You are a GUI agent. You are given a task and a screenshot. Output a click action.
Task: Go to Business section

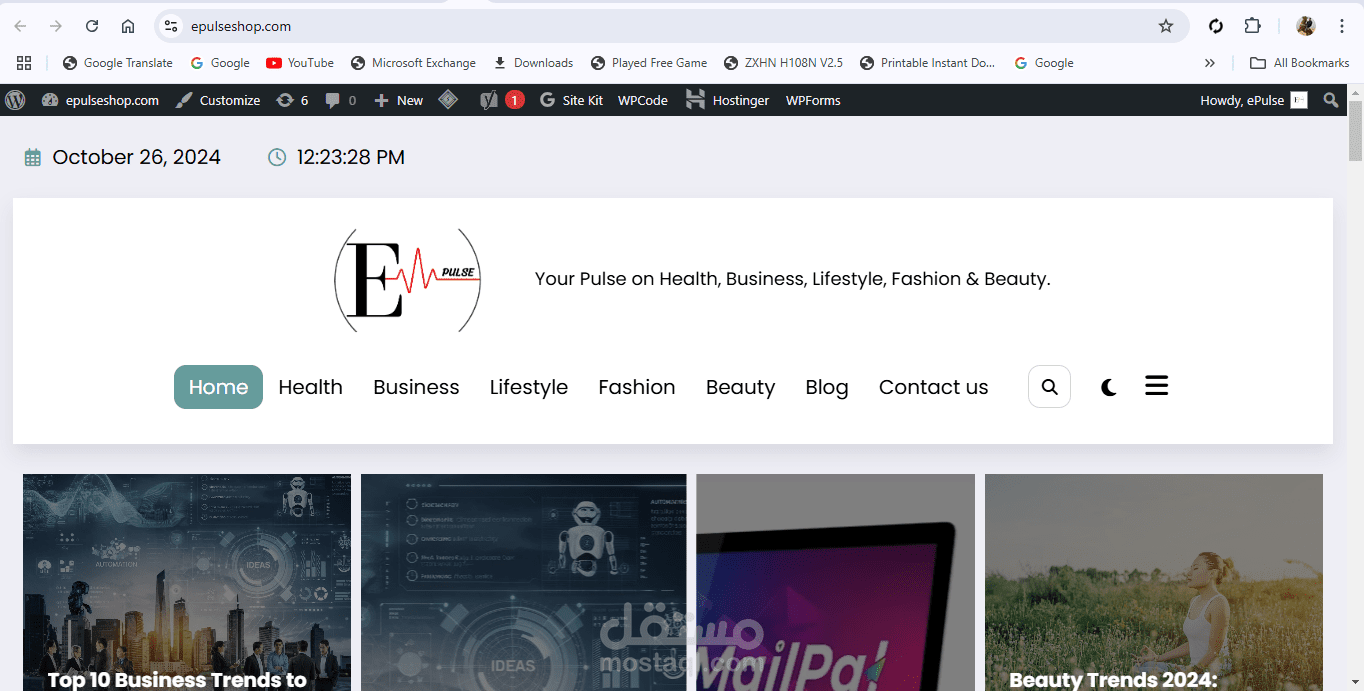point(416,387)
